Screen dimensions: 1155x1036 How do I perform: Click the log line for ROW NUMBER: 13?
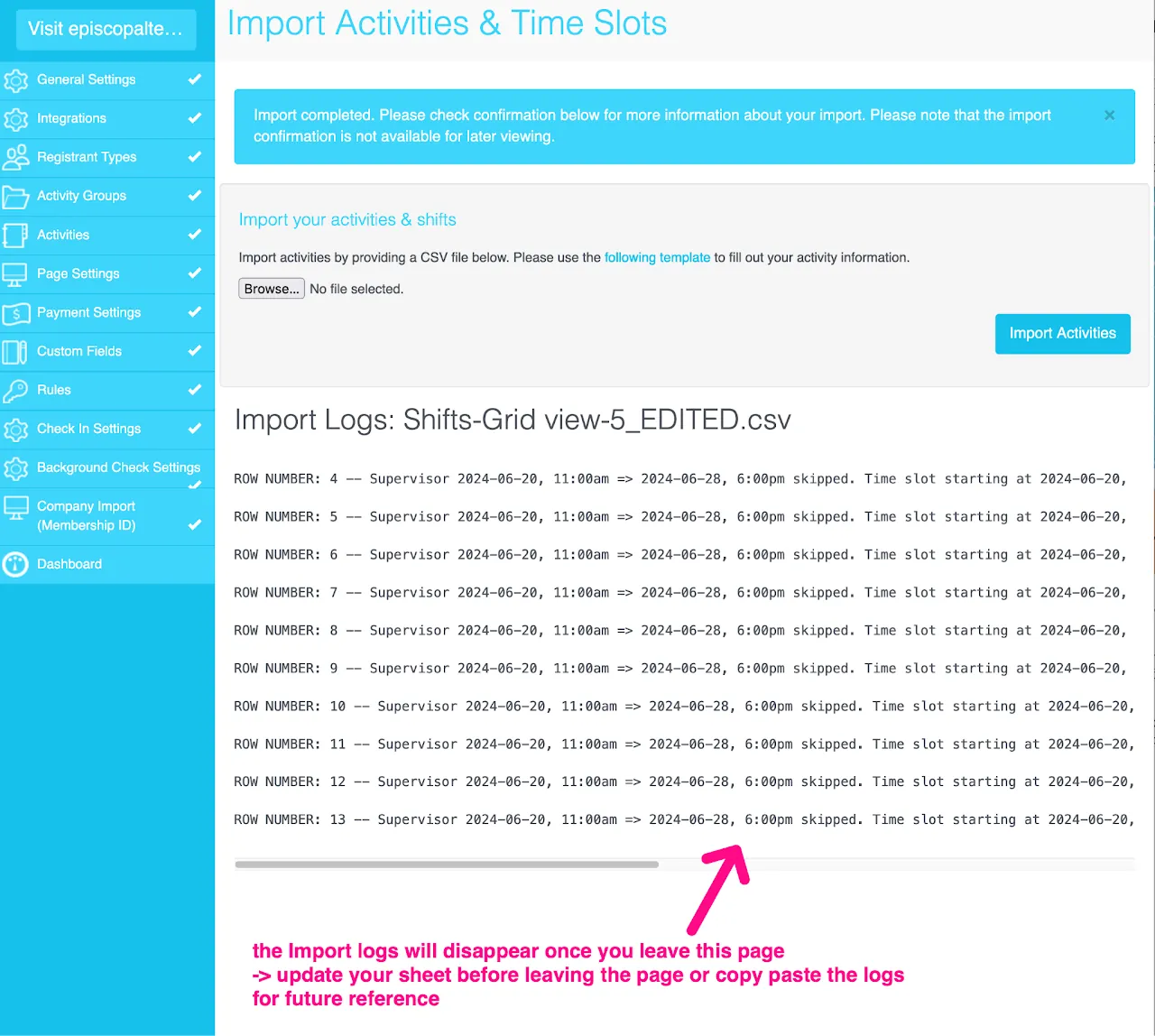point(684,820)
